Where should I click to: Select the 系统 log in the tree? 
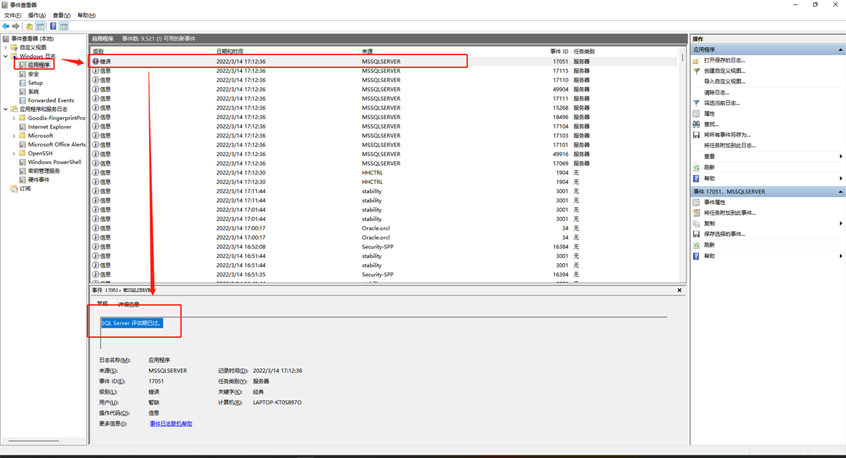pyautogui.click(x=33, y=92)
